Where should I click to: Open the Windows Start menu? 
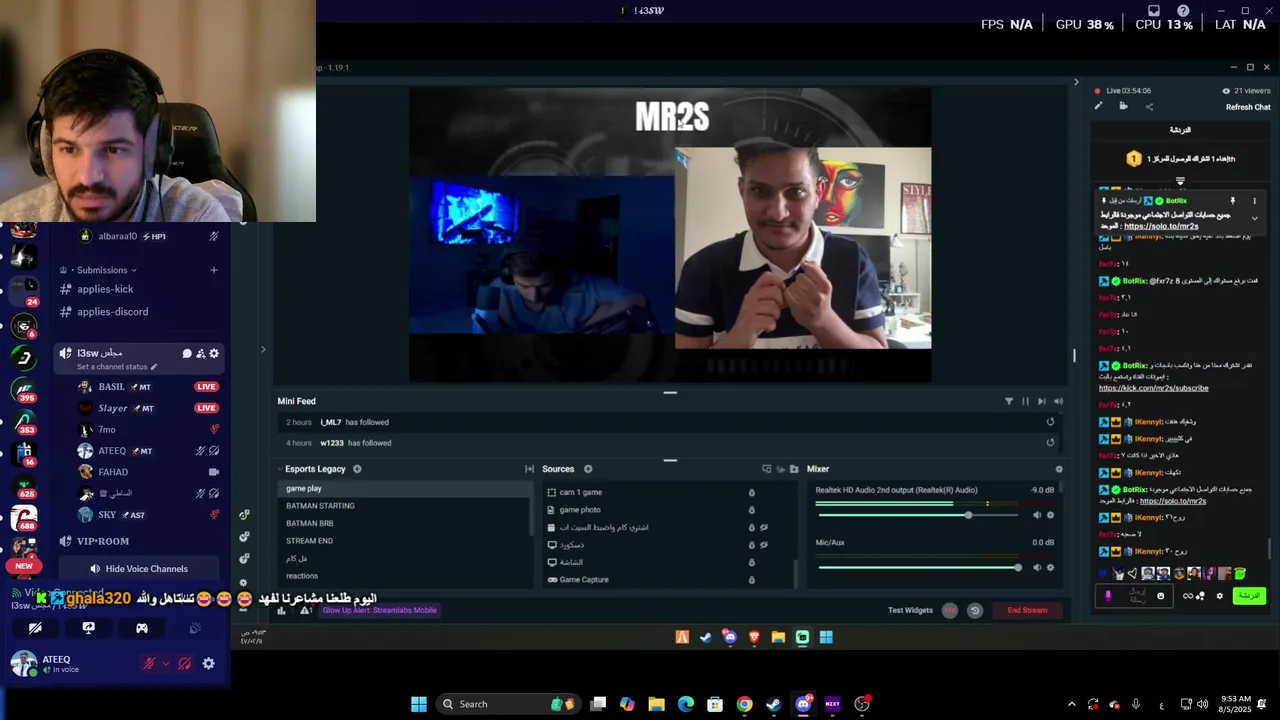(x=419, y=704)
